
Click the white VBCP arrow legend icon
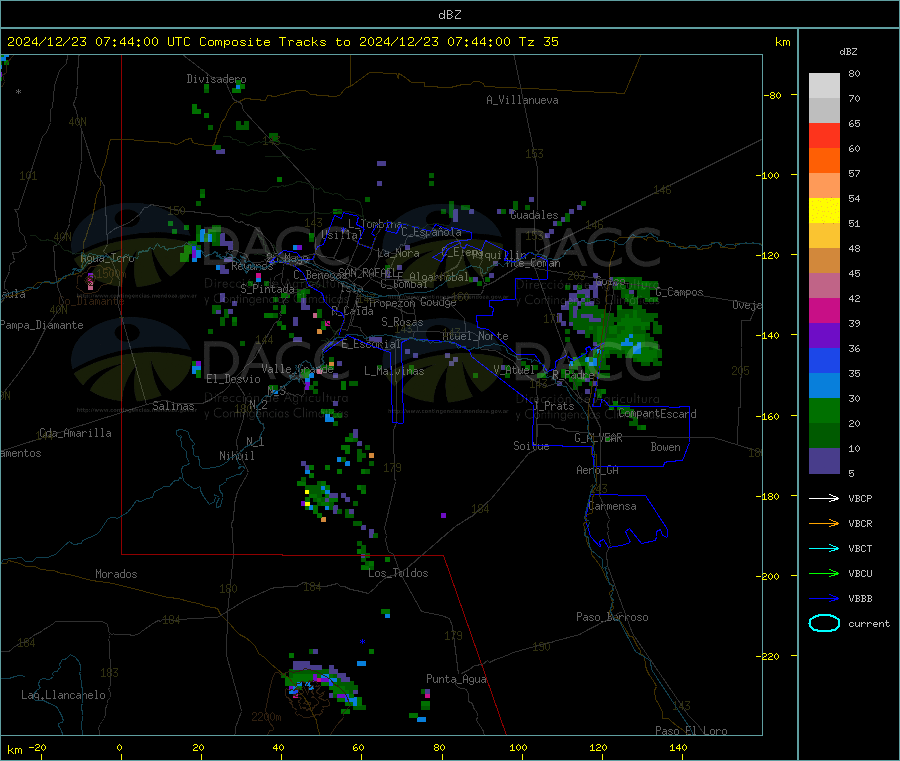[824, 498]
